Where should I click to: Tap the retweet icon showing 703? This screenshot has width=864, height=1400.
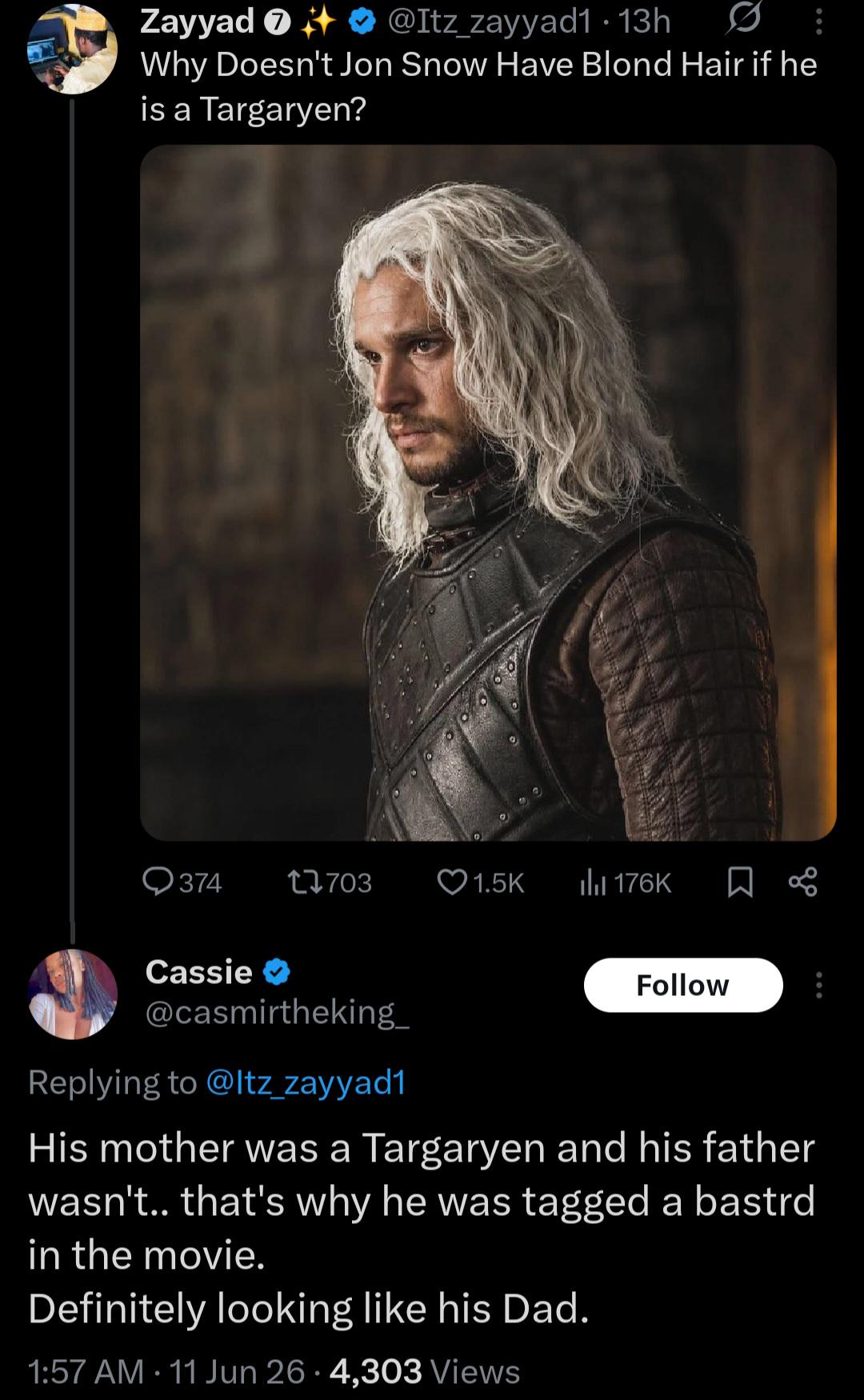[304, 882]
